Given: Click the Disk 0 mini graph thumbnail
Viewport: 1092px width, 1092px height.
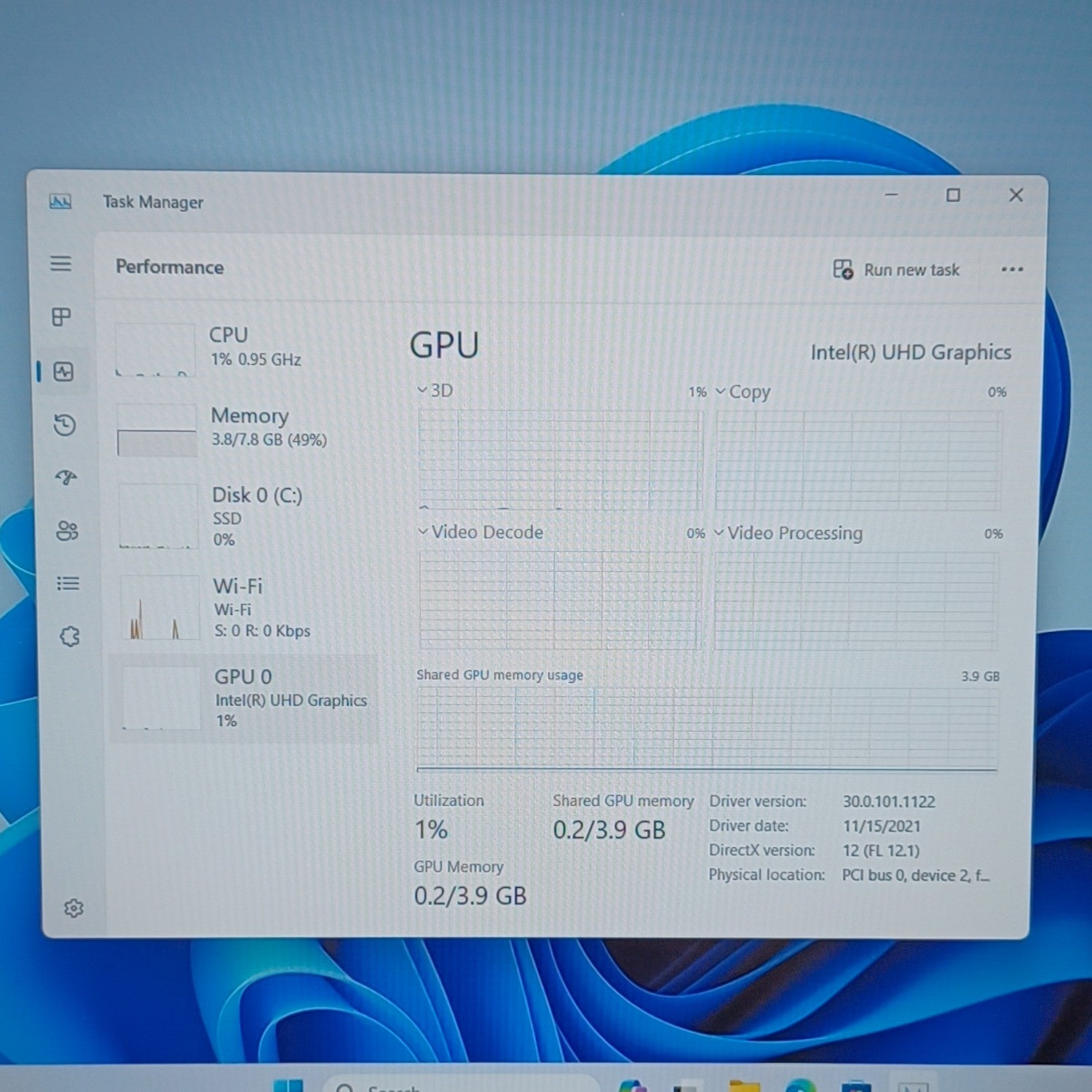Looking at the screenshot, I should click(158, 515).
